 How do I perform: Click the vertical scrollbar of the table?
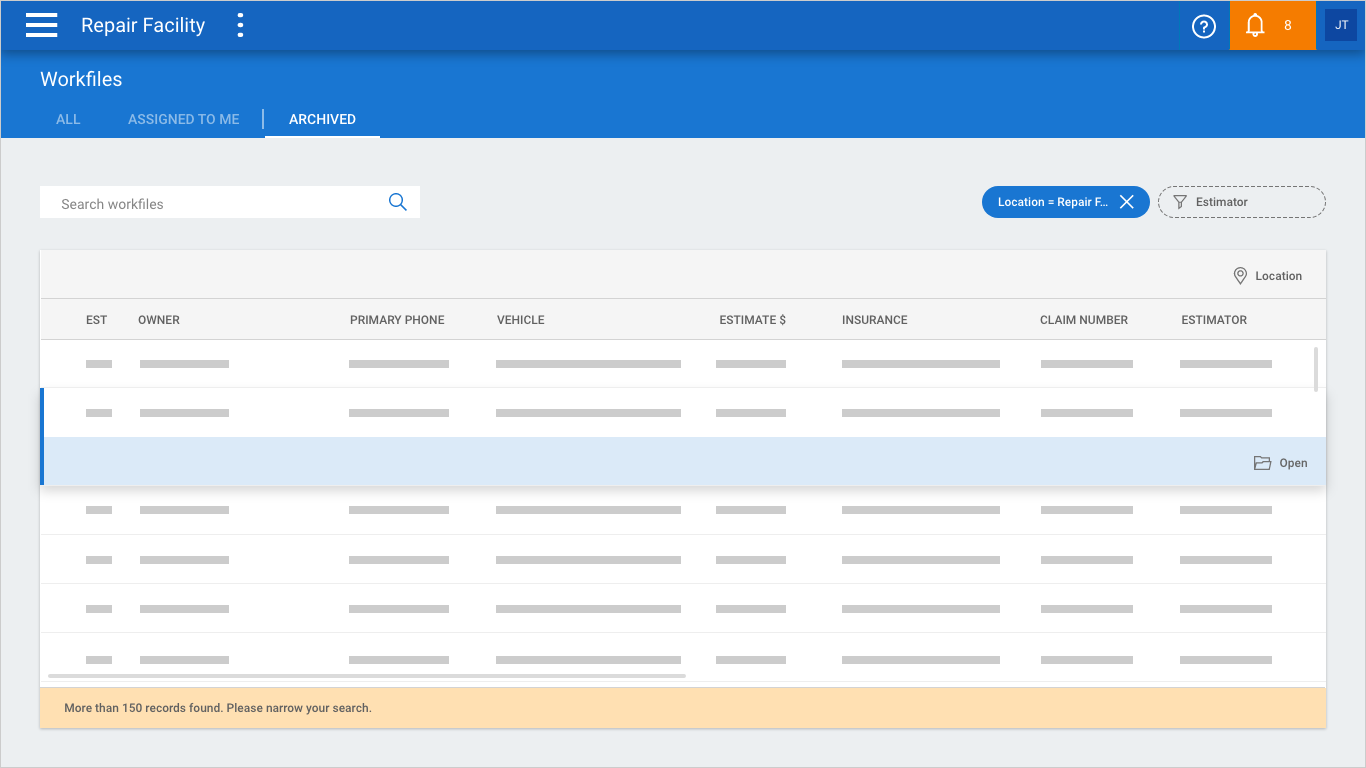(1315, 368)
